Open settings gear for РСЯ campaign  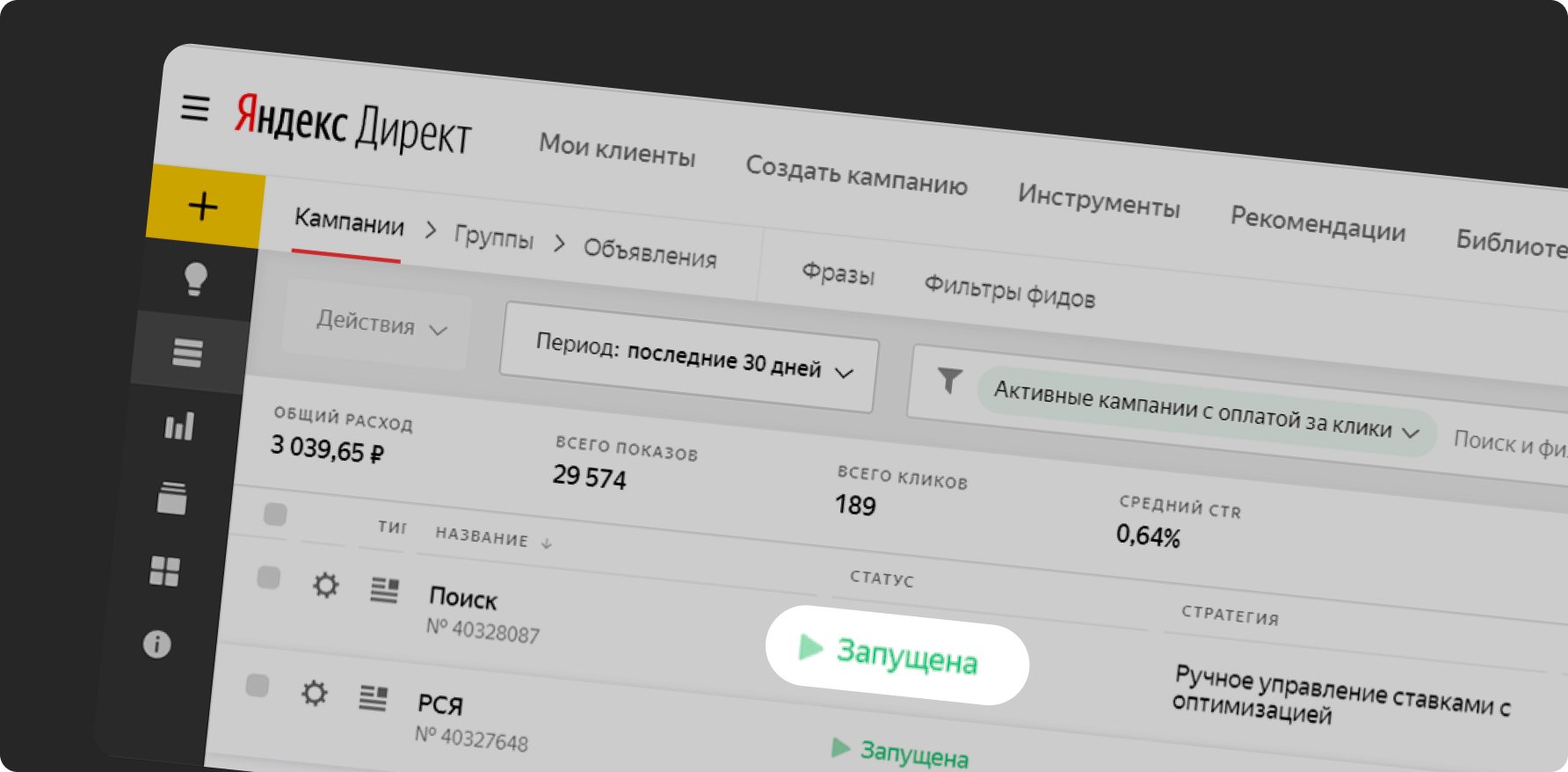tap(315, 693)
